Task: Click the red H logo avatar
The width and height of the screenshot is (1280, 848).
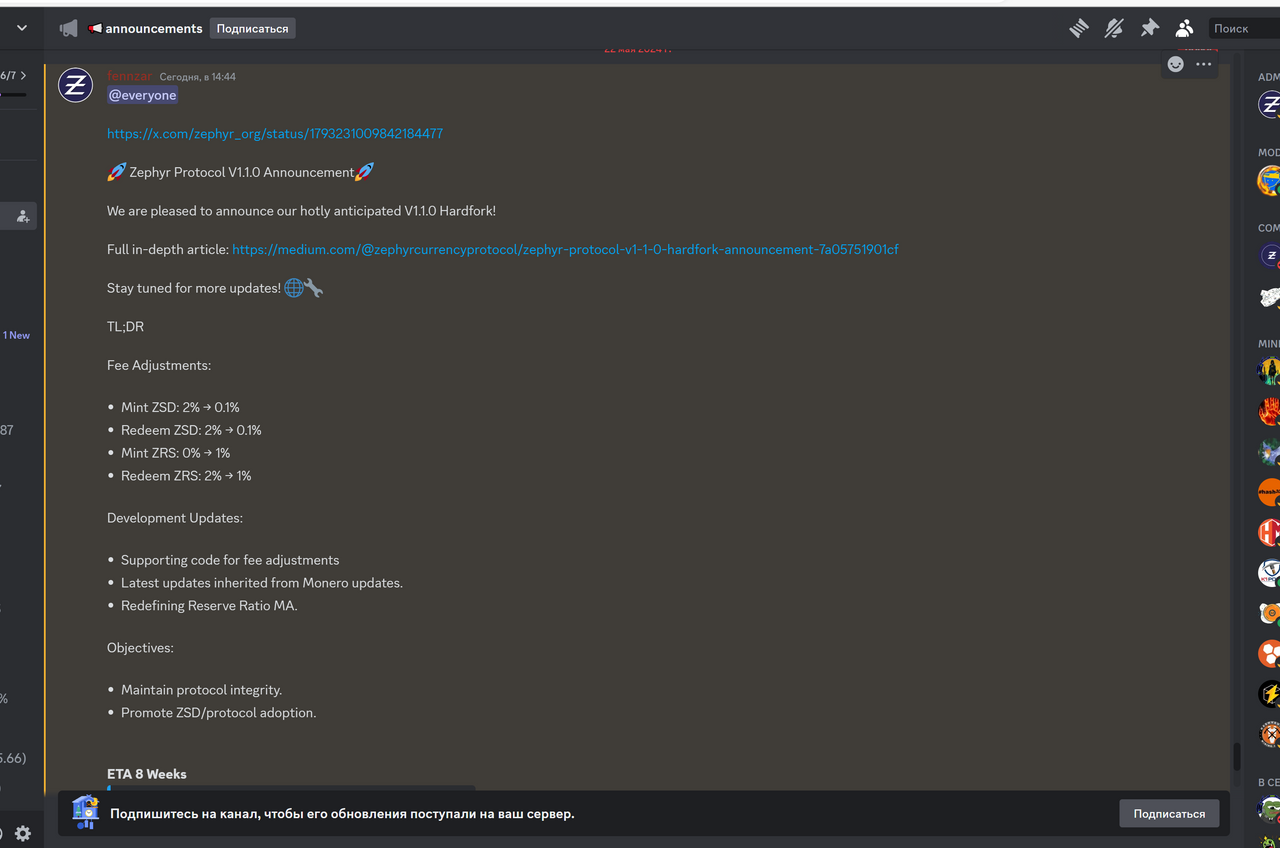Action: [x=1270, y=533]
